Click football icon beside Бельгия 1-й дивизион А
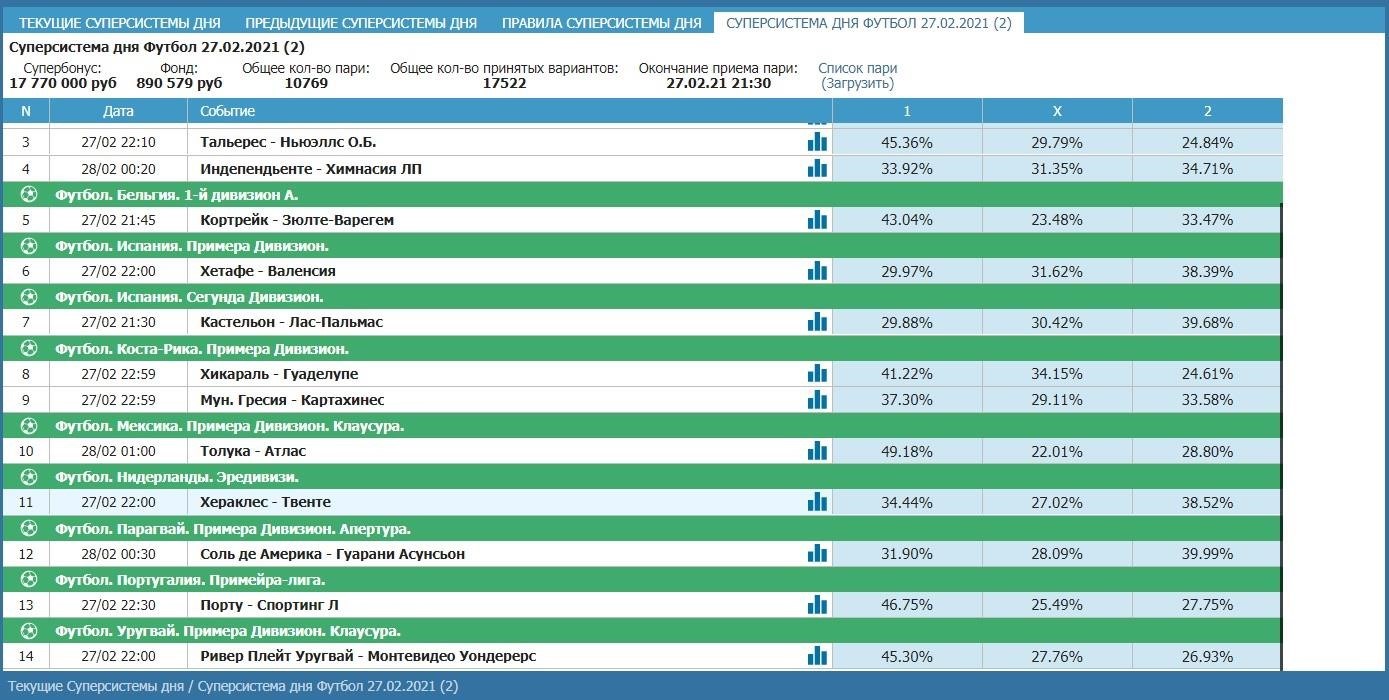The height and width of the screenshot is (700, 1389). 29,194
